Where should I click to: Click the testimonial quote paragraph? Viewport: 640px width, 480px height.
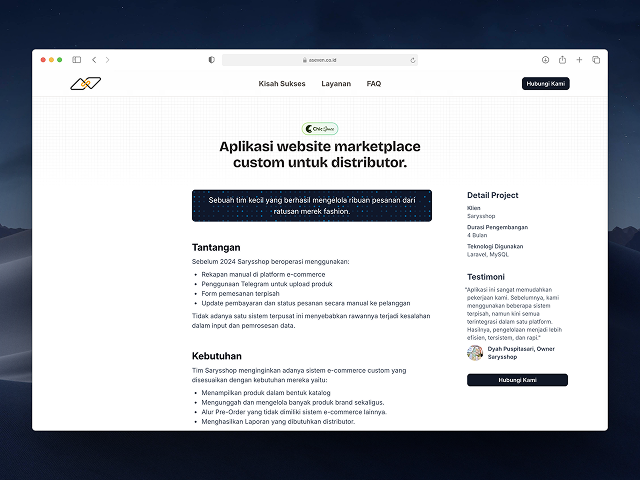point(514,313)
